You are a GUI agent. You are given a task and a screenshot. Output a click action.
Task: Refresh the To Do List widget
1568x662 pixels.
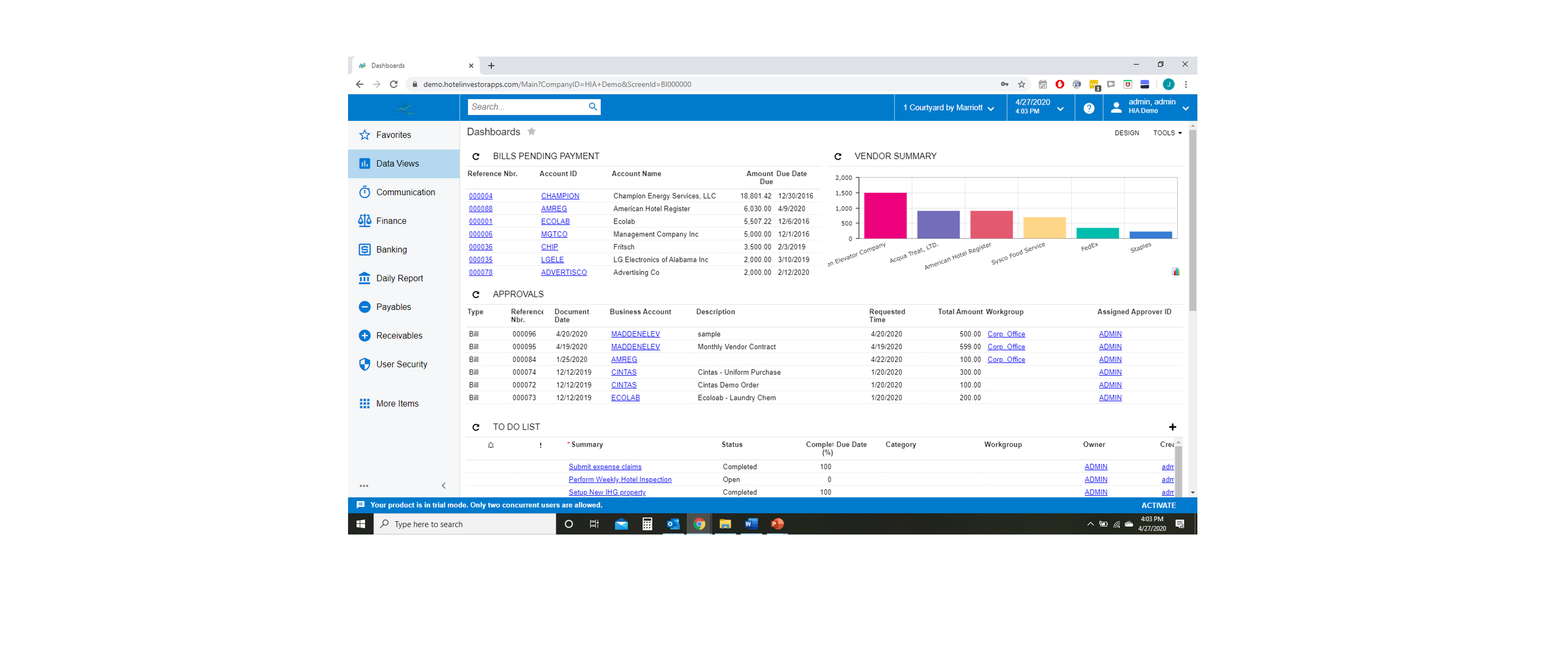click(476, 427)
